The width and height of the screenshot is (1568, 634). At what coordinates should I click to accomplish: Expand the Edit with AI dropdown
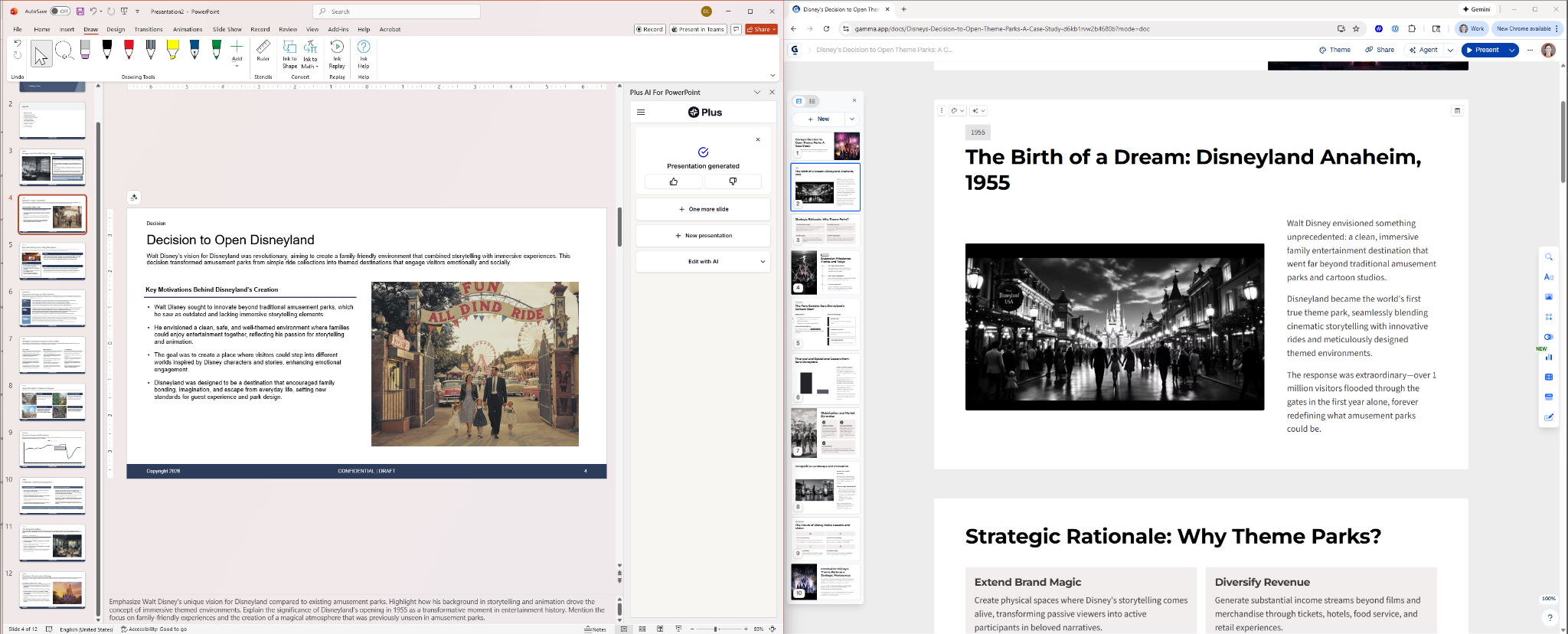point(763,262)
